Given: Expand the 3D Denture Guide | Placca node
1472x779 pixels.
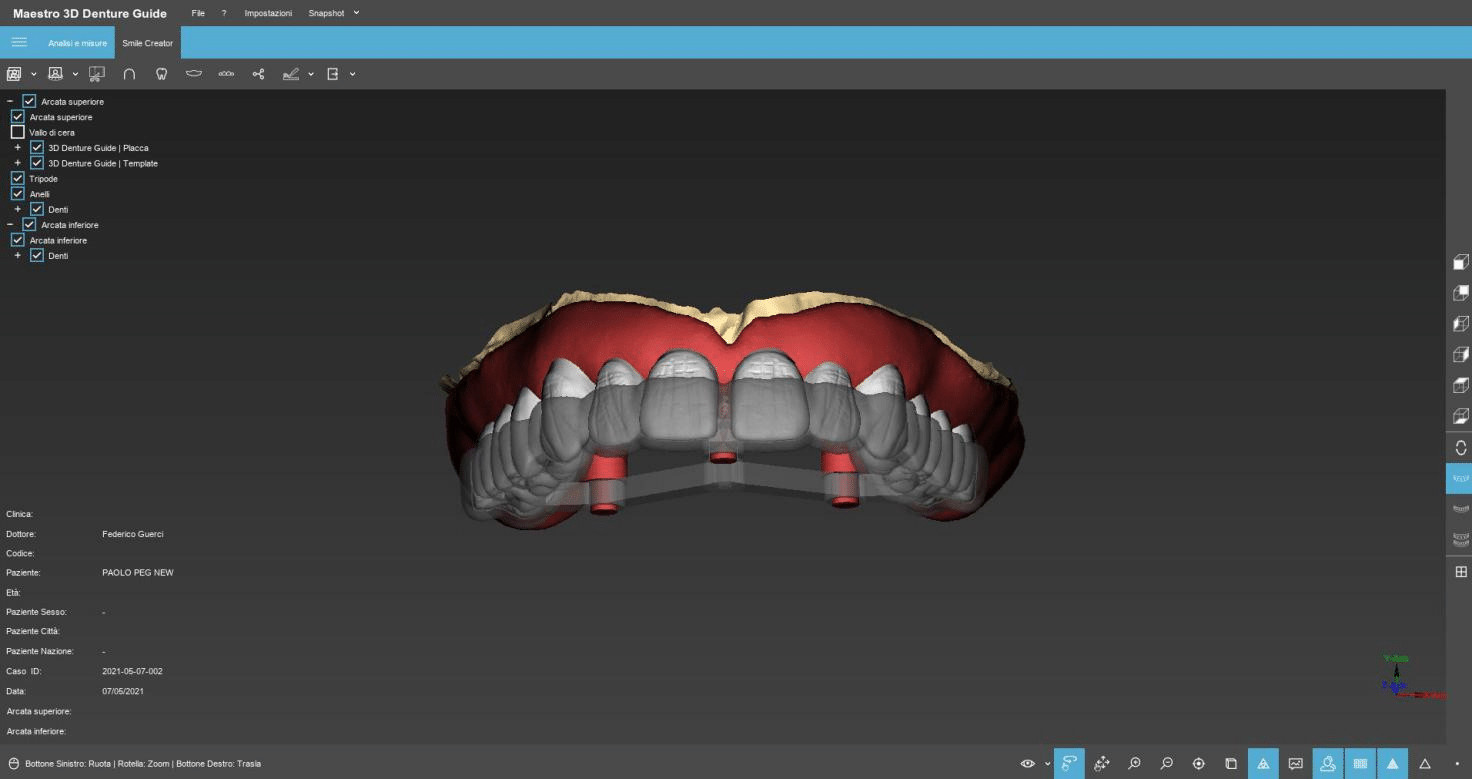Looking at the screenshot, I should point(17,147).
